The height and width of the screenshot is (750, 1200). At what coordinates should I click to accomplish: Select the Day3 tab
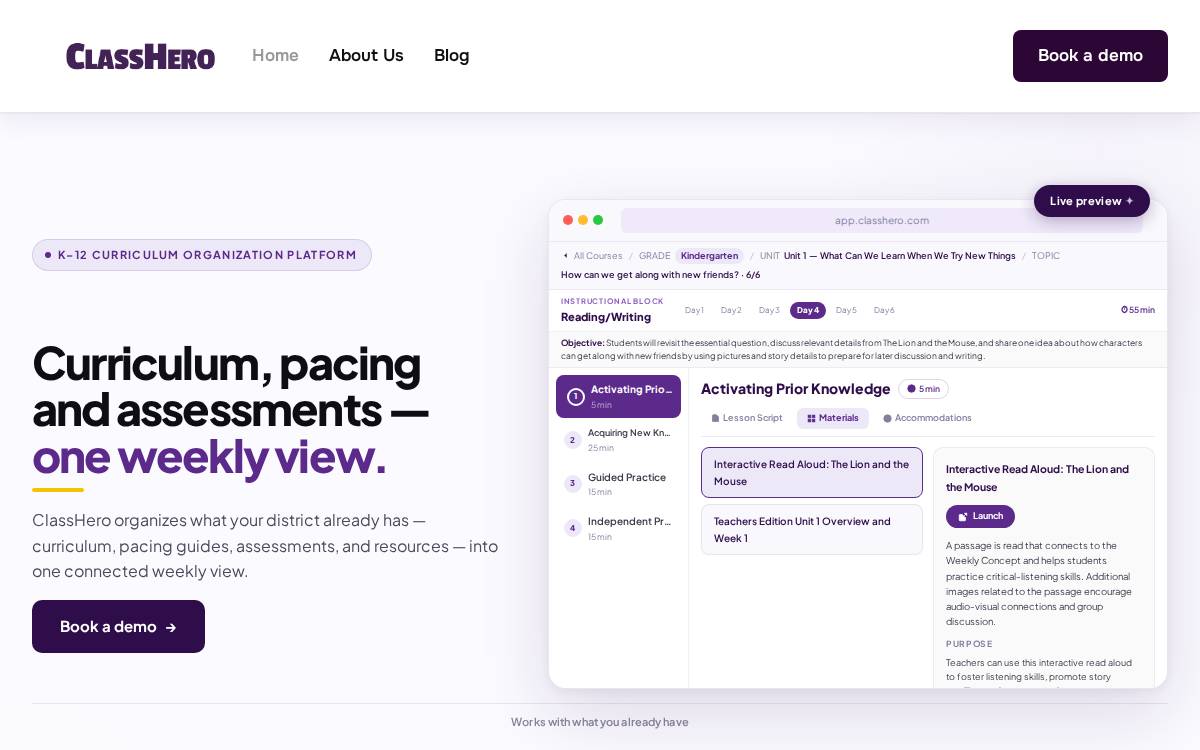pos(769,310)
